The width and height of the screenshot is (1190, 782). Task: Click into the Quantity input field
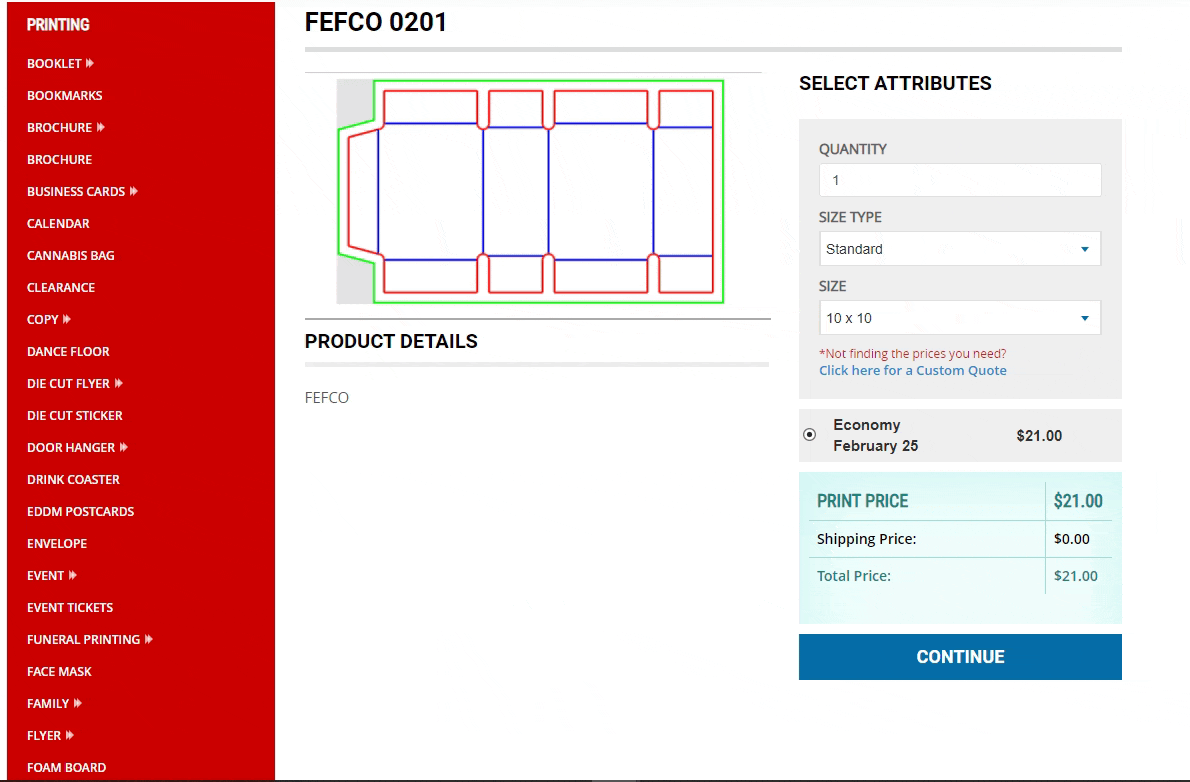959,181
